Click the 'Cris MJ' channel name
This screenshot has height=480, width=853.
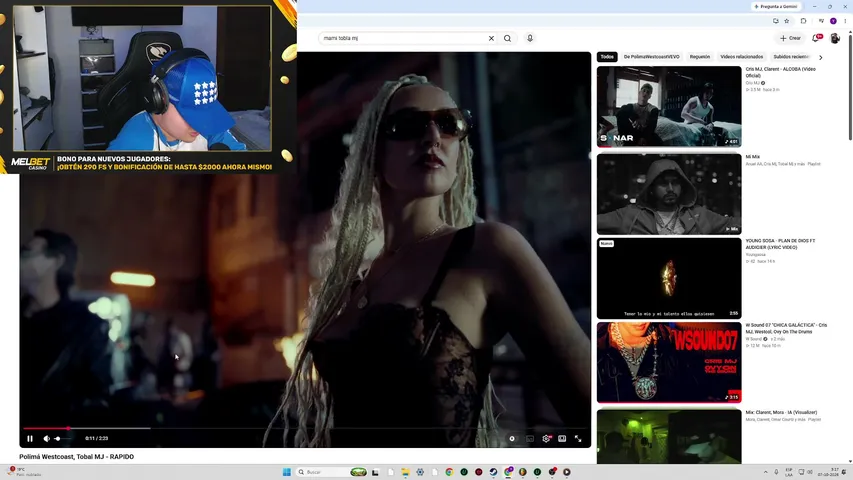point(752,83)
